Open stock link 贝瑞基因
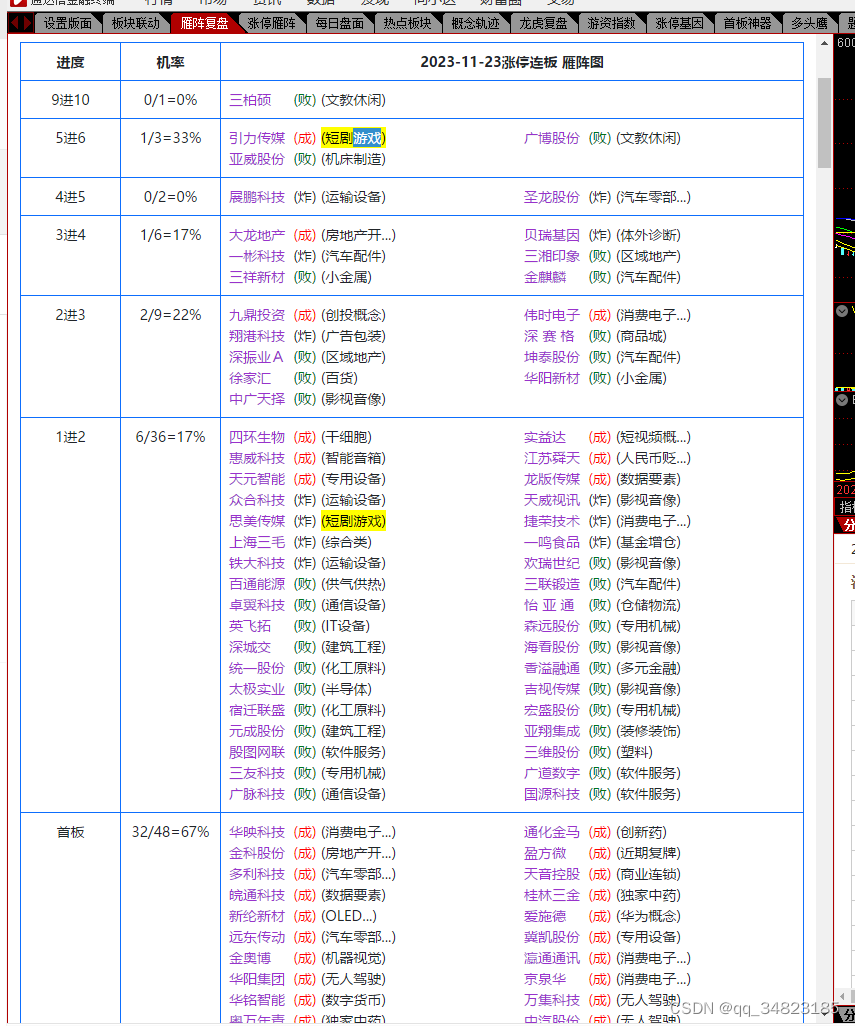855x1026 pixels. [x=551, y=235]
